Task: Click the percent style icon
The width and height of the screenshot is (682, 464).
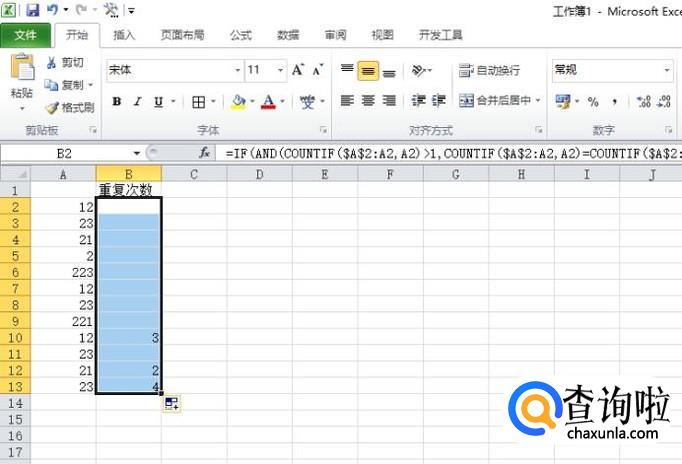Action: [x=593, y=102]
